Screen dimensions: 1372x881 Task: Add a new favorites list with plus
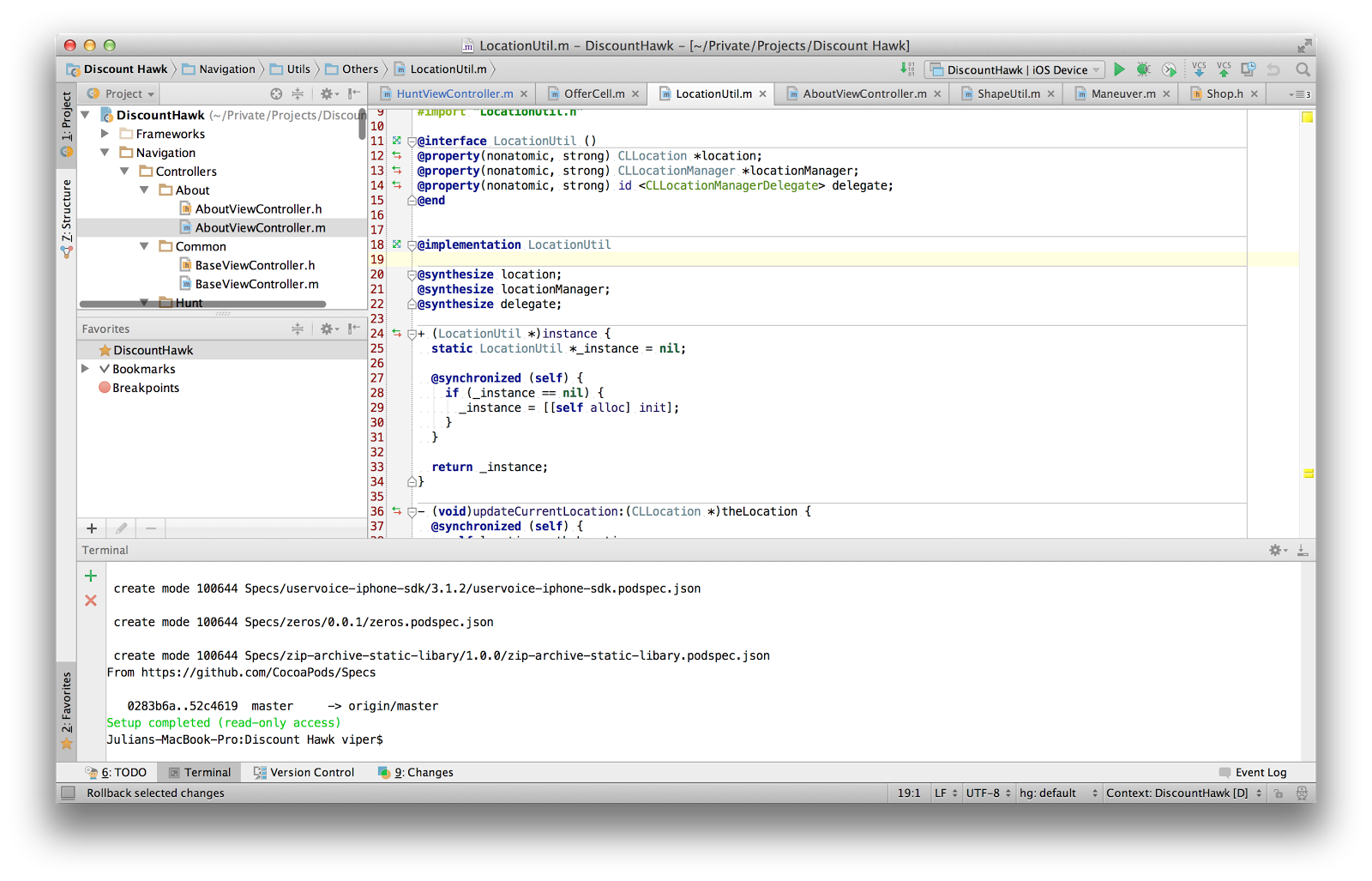[92, 528]
